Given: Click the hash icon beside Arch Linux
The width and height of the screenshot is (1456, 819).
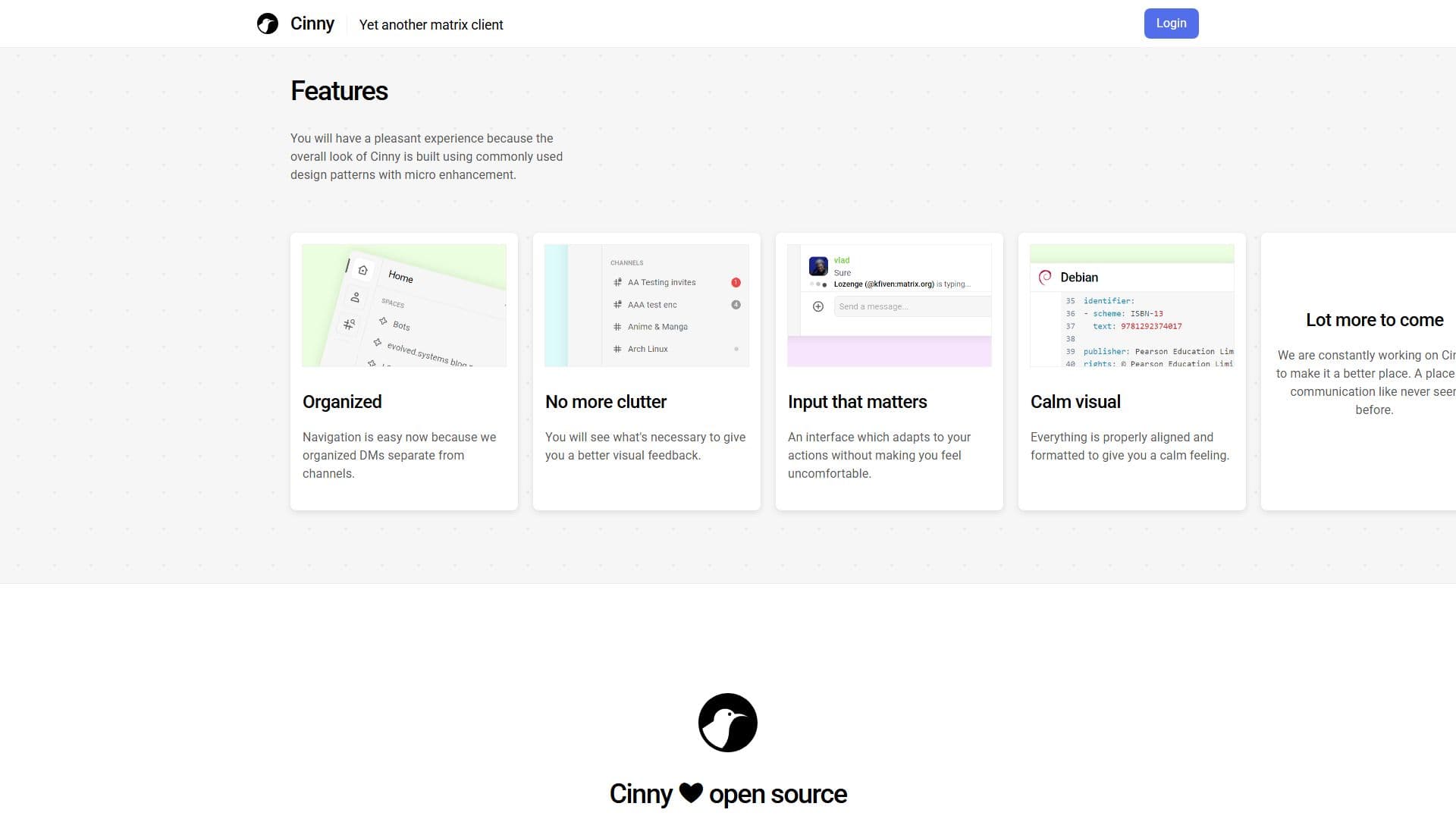Looking at the screenshot, I should [617, 349].
